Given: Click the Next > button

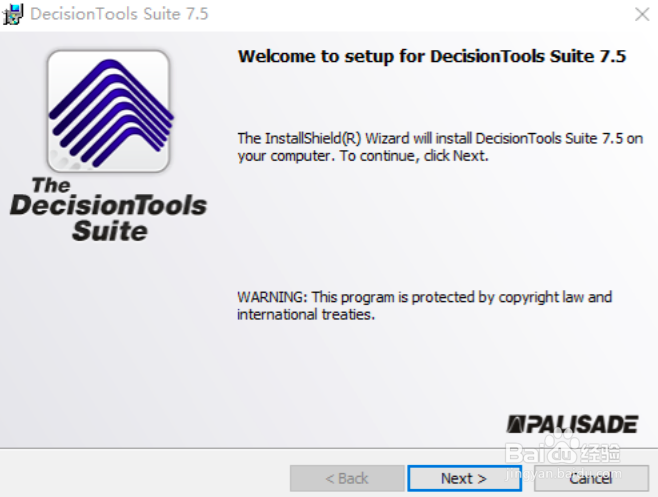Looking at the screenshot, I should (465, 478).
